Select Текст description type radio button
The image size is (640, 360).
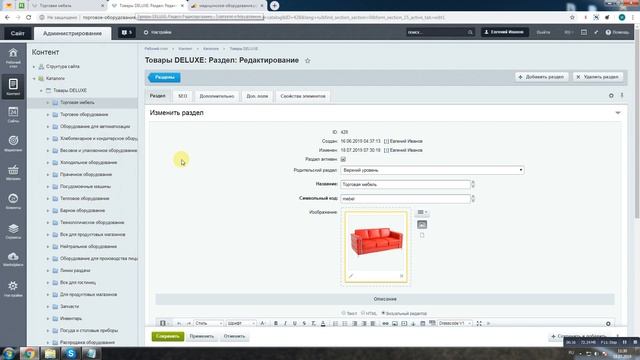pos(344,313)
